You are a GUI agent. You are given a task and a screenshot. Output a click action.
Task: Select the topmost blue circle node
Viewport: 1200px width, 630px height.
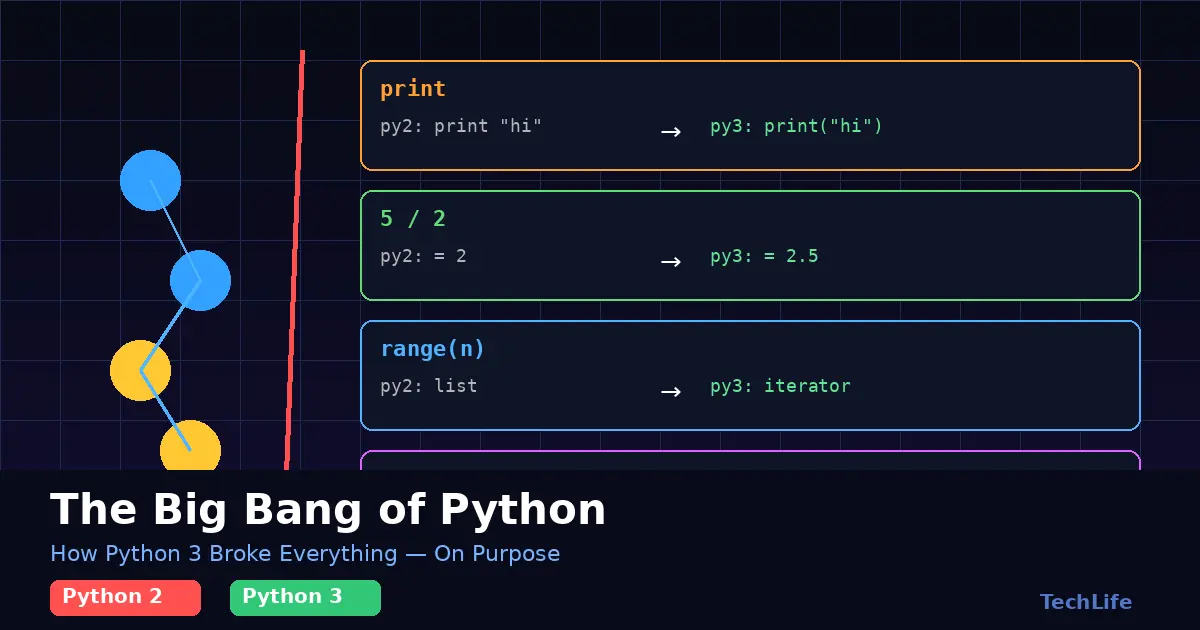pyautogui.click(x=150, y=180)
